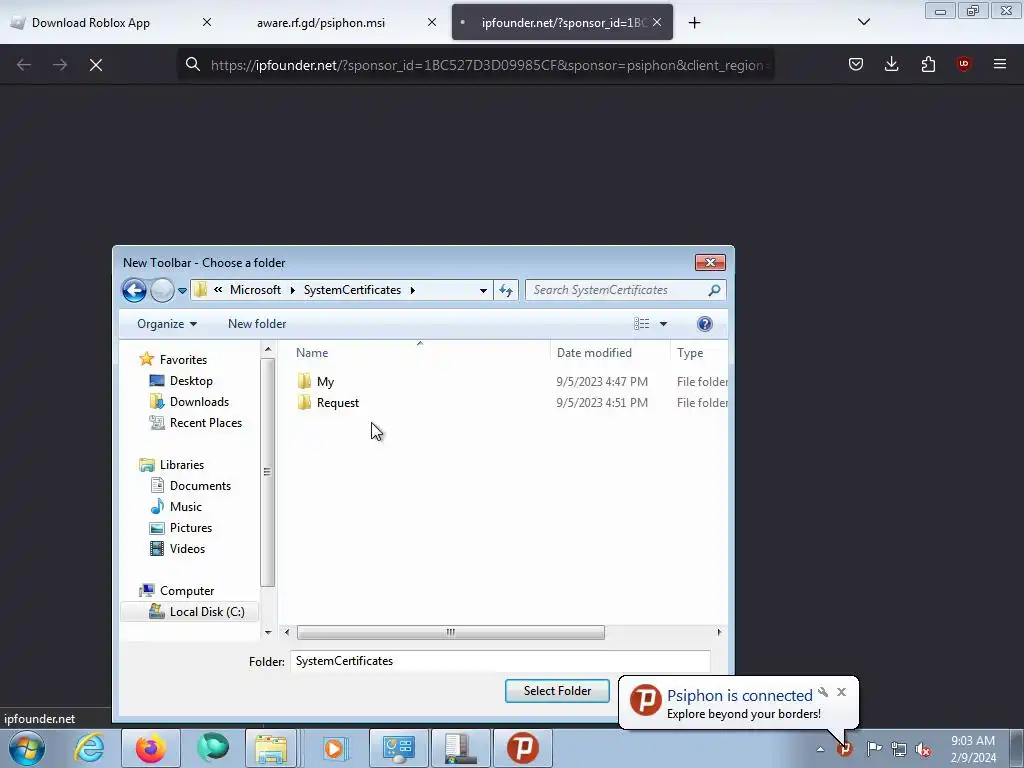Select the Request folder
This screenshot has height=768, width=1024.
[x=338, y=403]
